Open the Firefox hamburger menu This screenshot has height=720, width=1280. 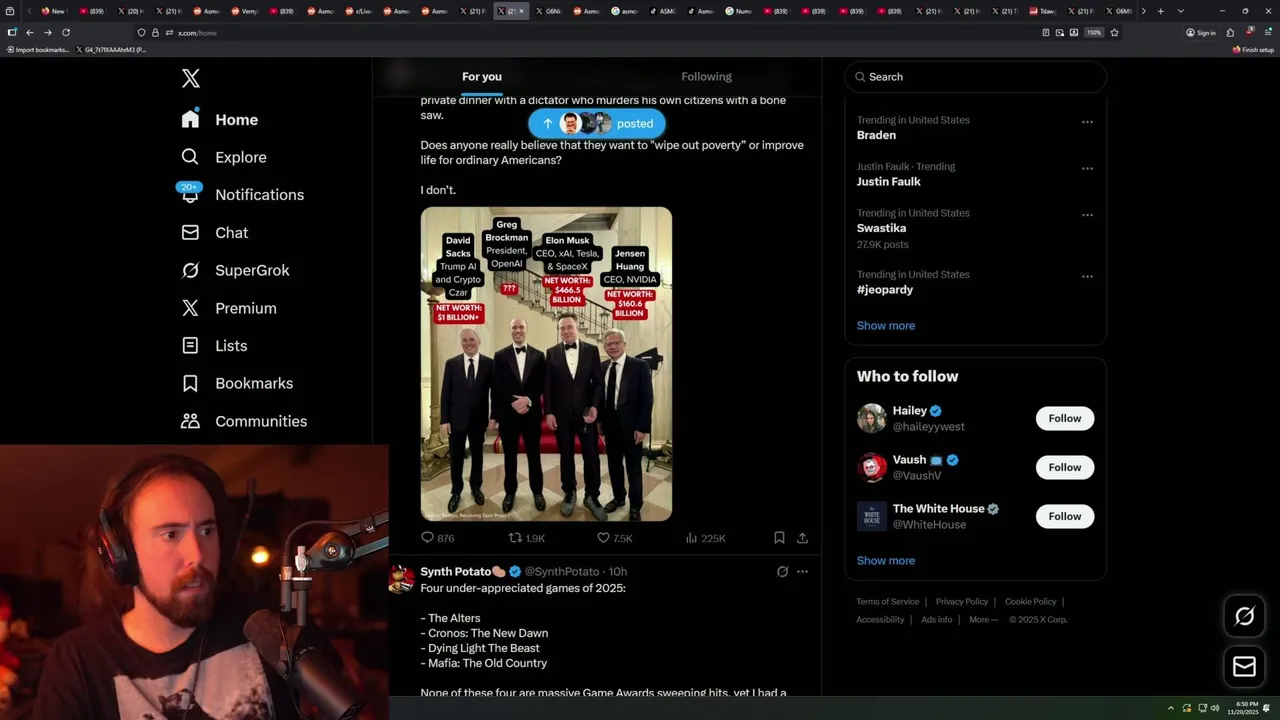[1267, 33]
